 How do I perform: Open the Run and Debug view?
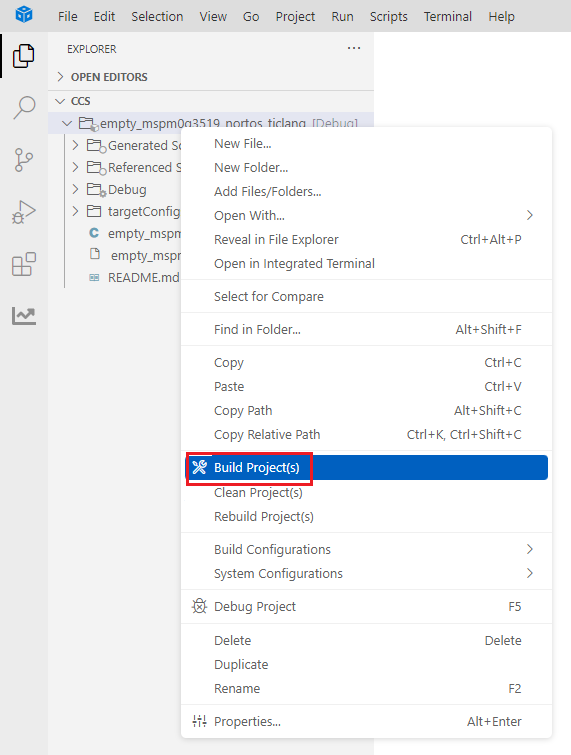click(24, 212)
